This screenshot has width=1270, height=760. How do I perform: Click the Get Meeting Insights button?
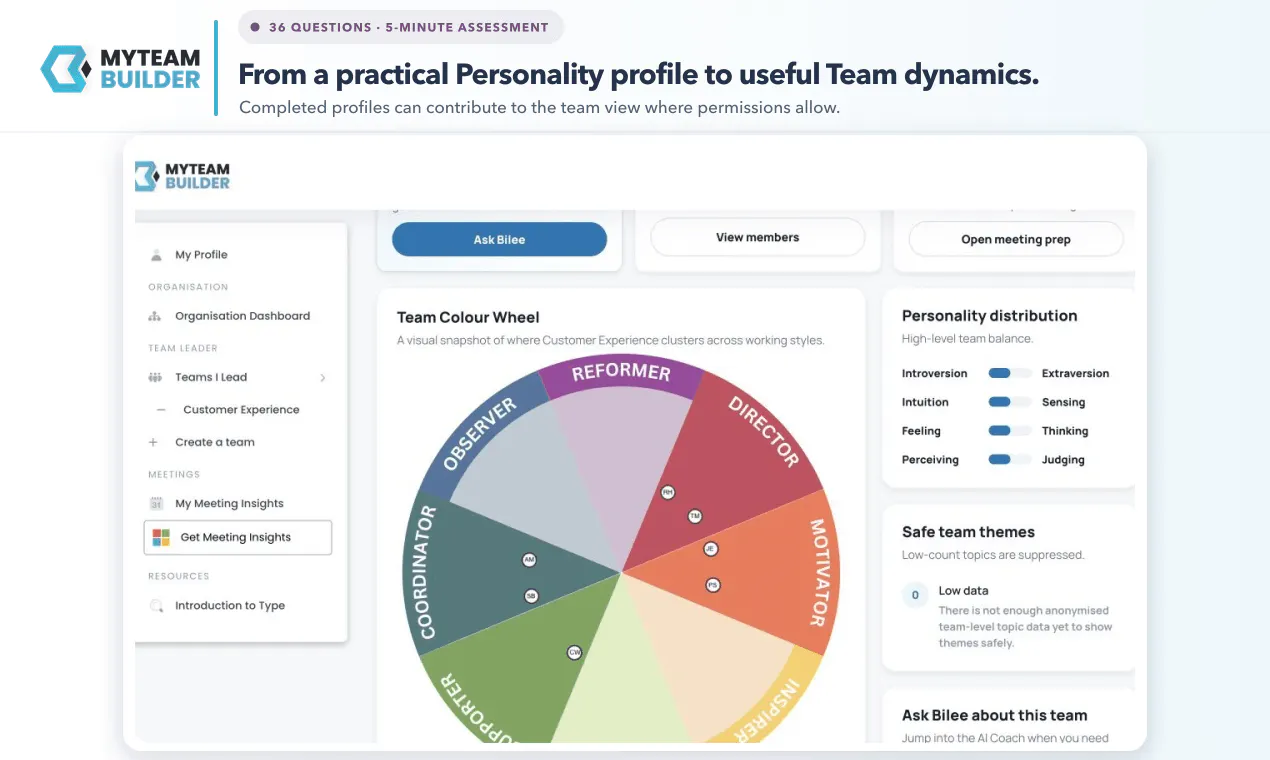(238, 538)
